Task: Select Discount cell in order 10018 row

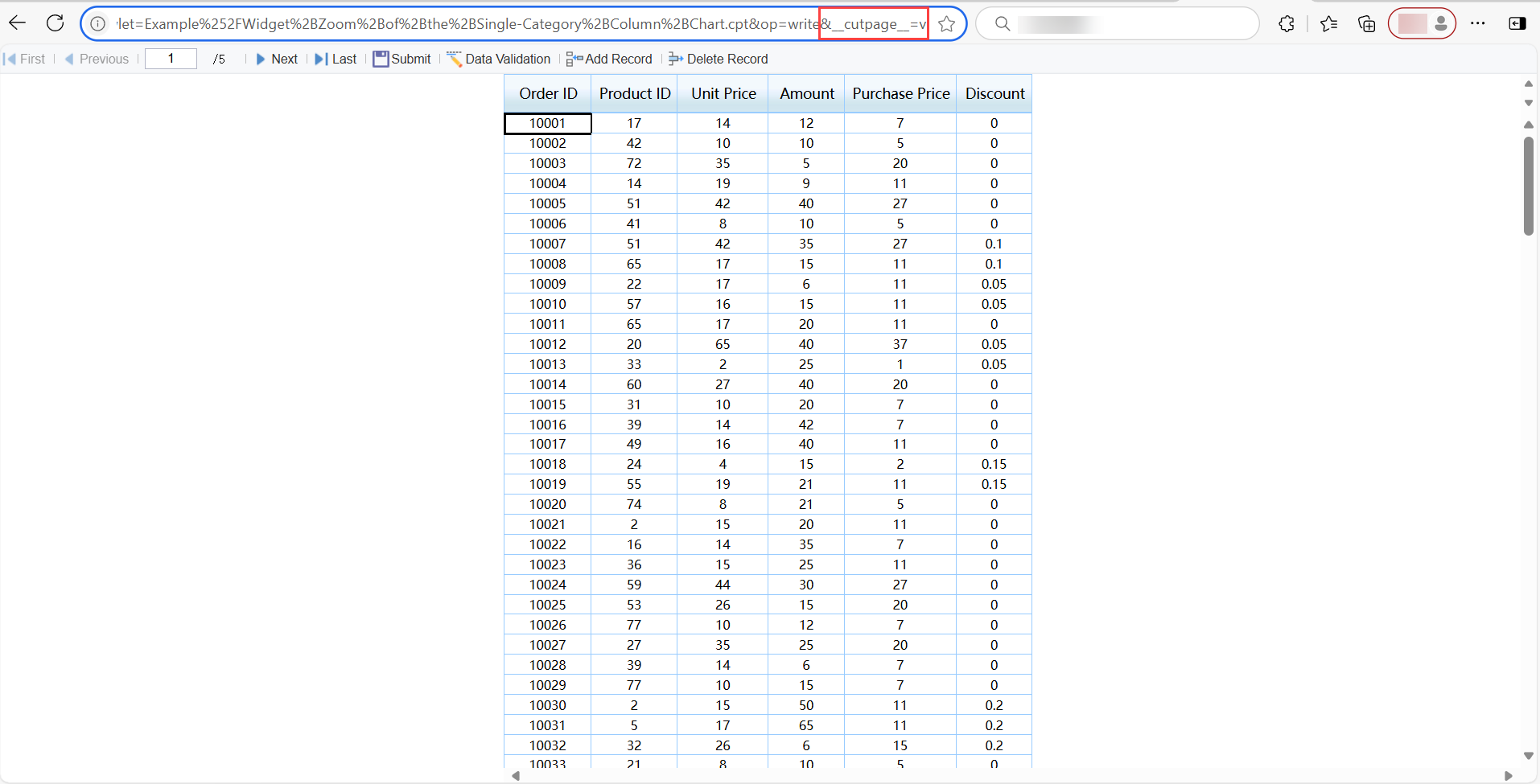Action: point(994,464)
